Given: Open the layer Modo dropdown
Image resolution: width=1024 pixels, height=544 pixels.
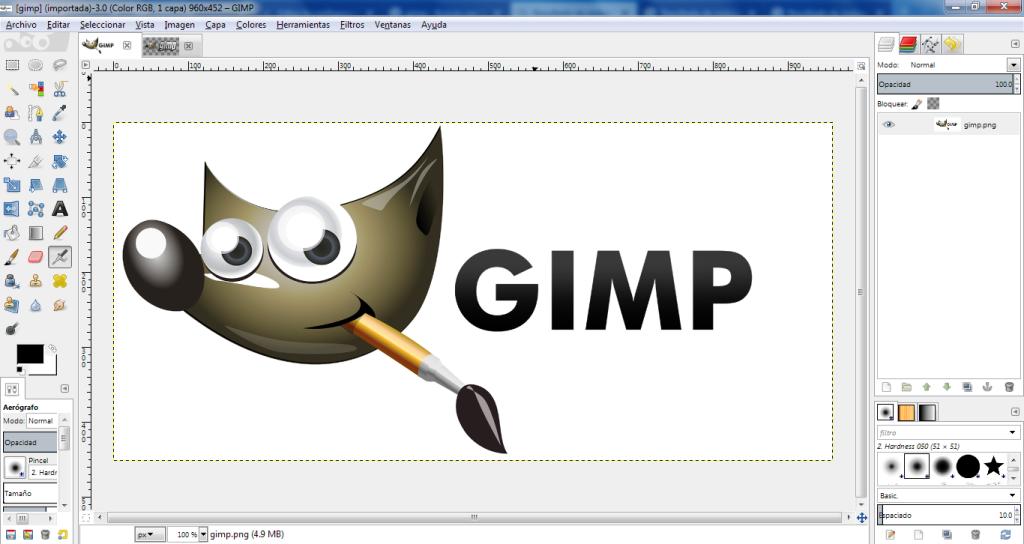Looking at the screenshot, I should (1014, 65).
